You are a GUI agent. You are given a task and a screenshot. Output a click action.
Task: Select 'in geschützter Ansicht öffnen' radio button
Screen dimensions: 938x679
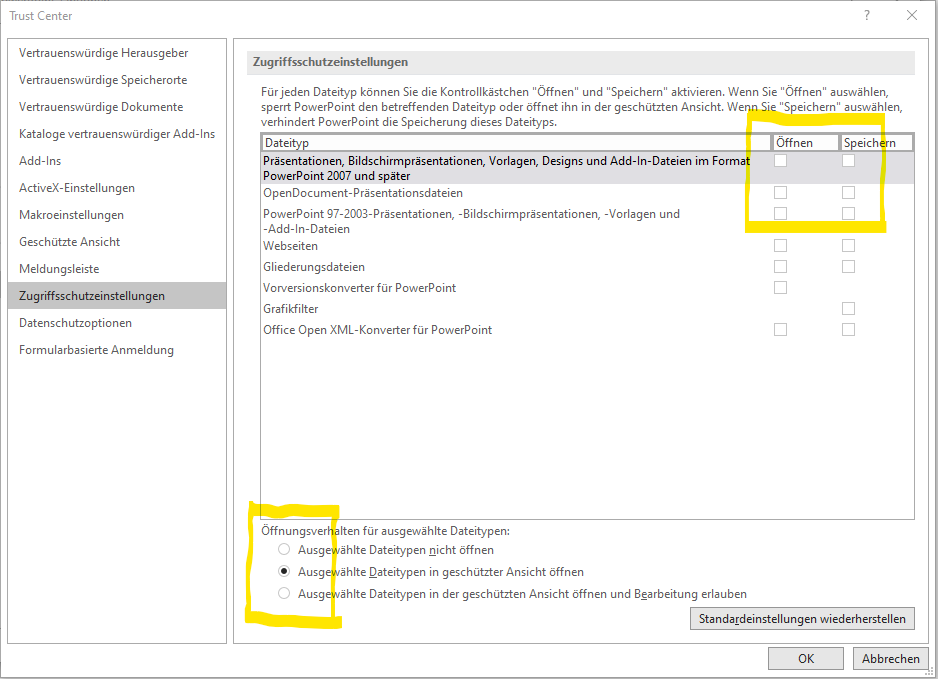coord(284,571)
